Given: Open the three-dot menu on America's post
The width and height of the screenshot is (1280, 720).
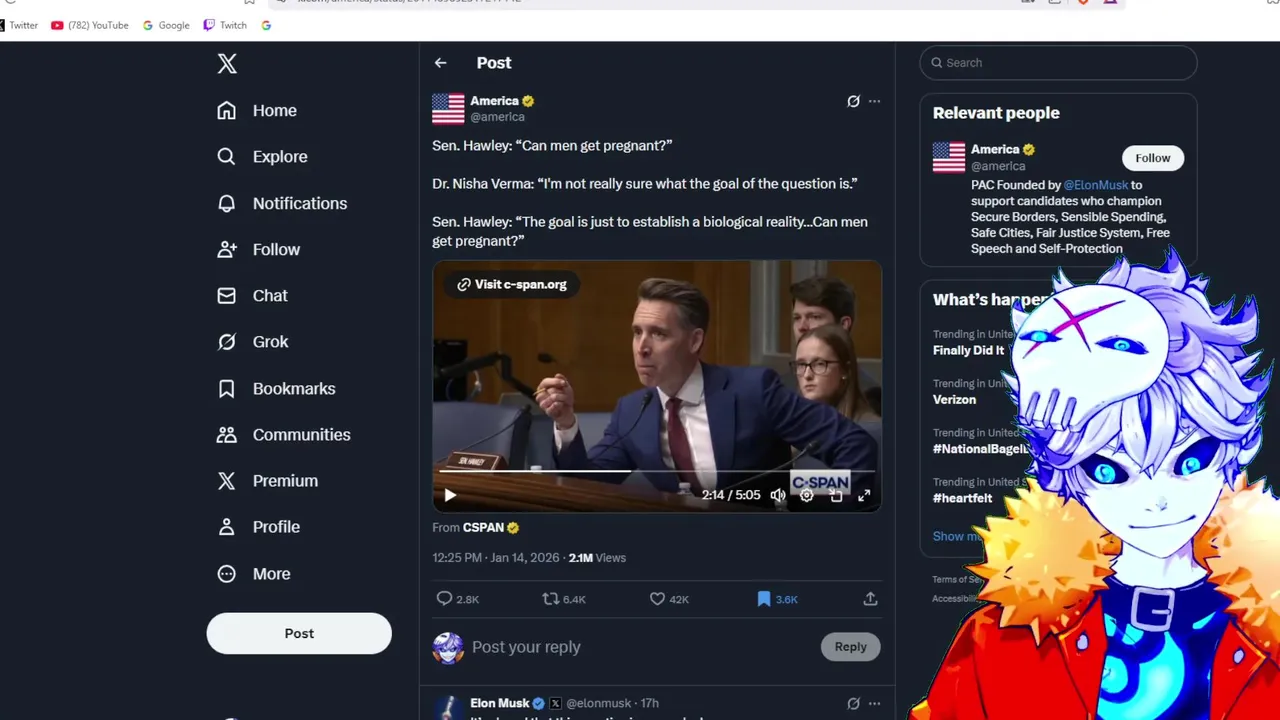Looking at the screenshot, I should coord(874,101).
